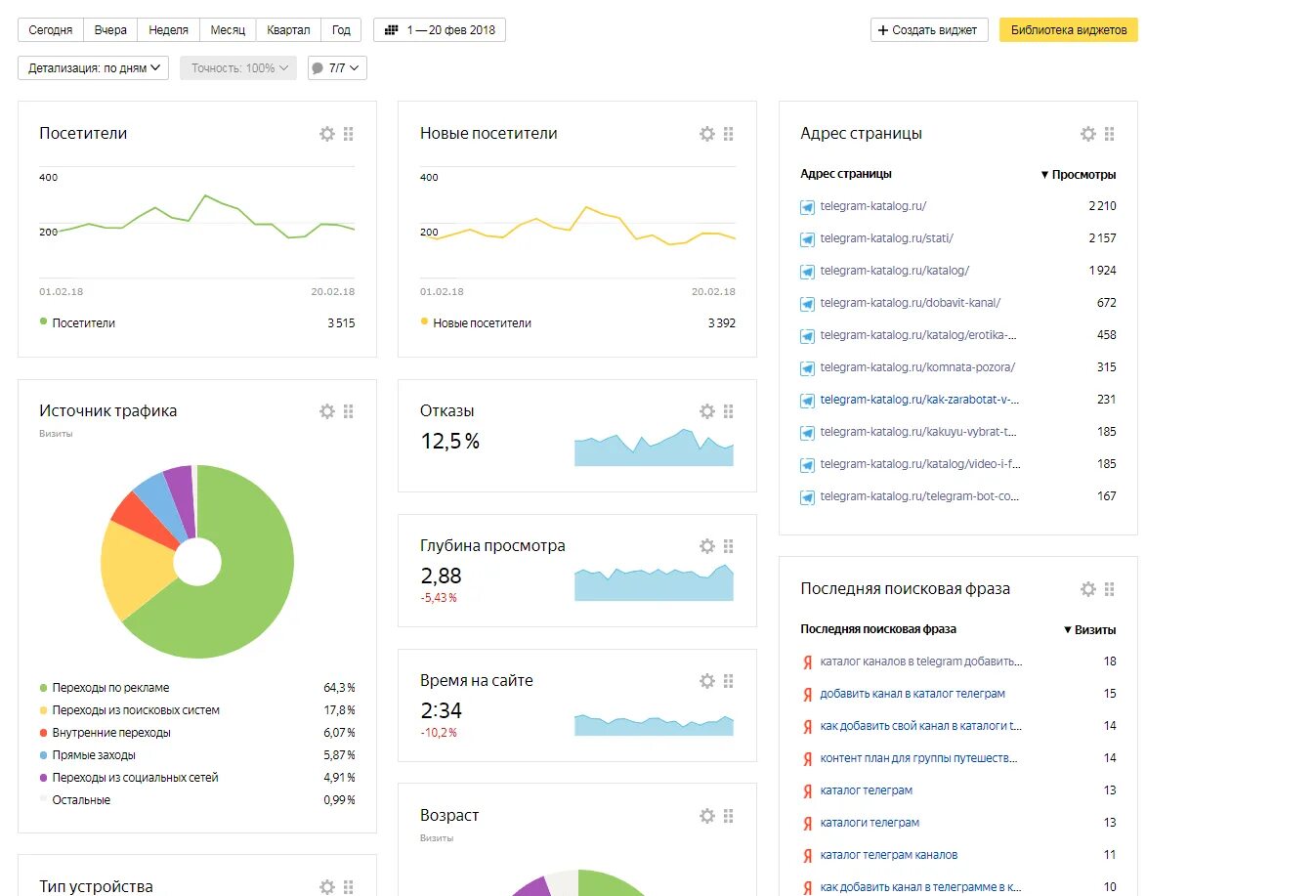This screenshot has height=896, width=1316.
Task: Click drag handle of Тип устройства widget
Action: click(x=349, y=887)
